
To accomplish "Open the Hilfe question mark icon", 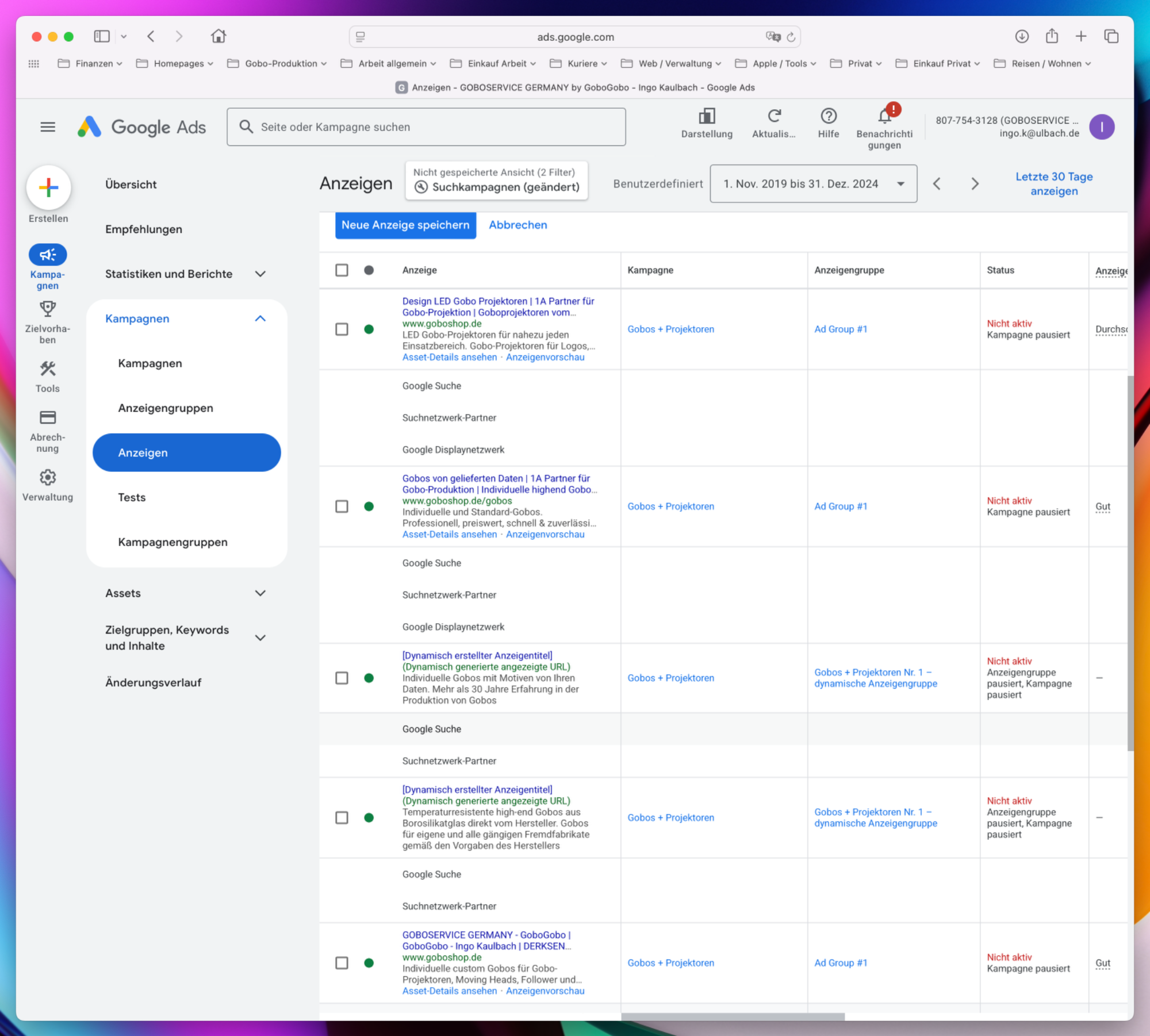I will [x=828, y=117].
